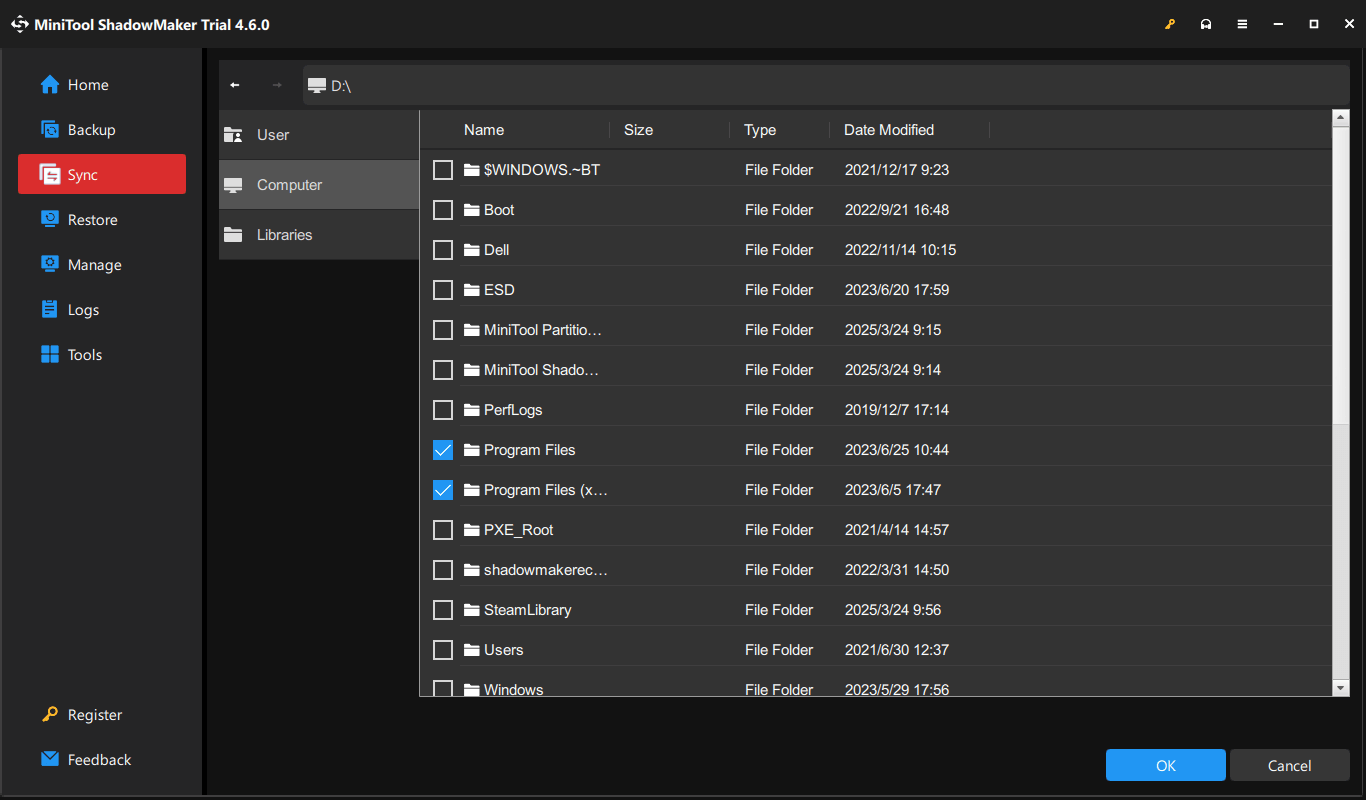
Task: Sort by the Name column header
Action: coord(484,130)
